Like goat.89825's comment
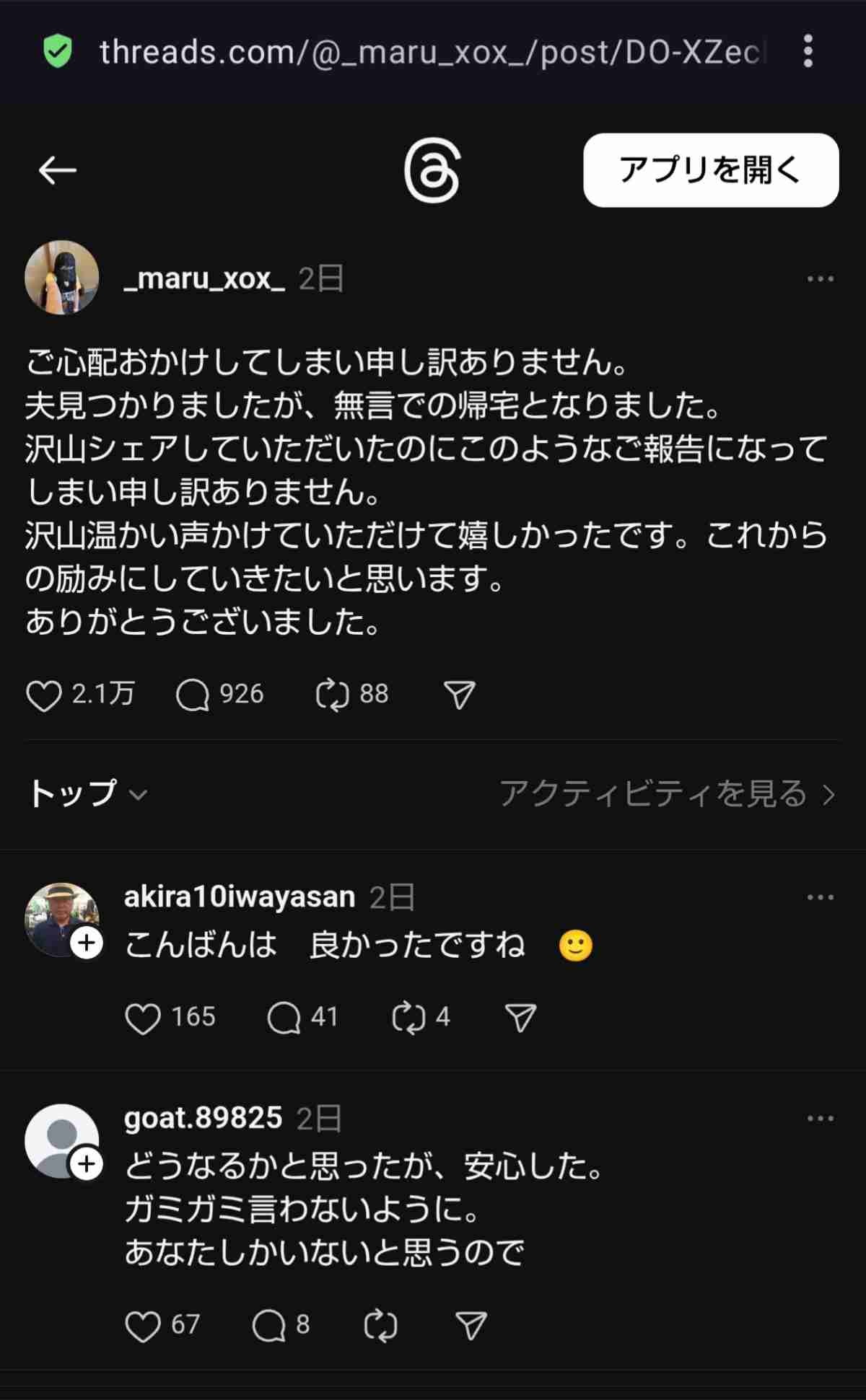This screenshot has width=866, height=1400. pos(143,1326)
